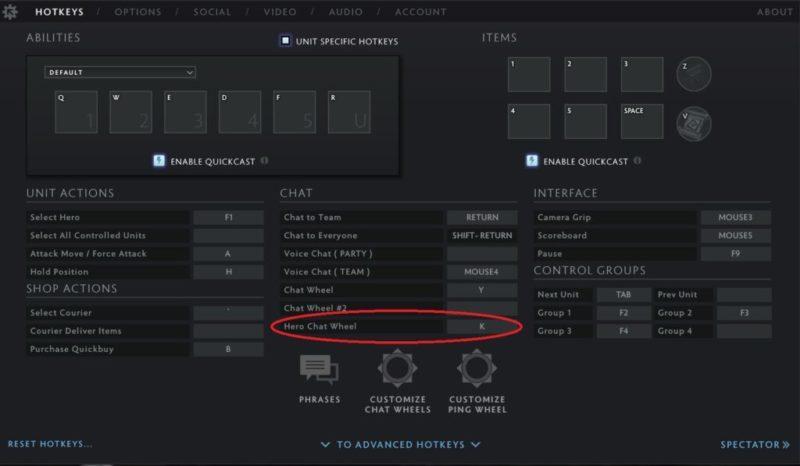This screenshot has width=800, height=466.
Task: Enable Quickcast for abilities
Action: [x=159, y=161]
